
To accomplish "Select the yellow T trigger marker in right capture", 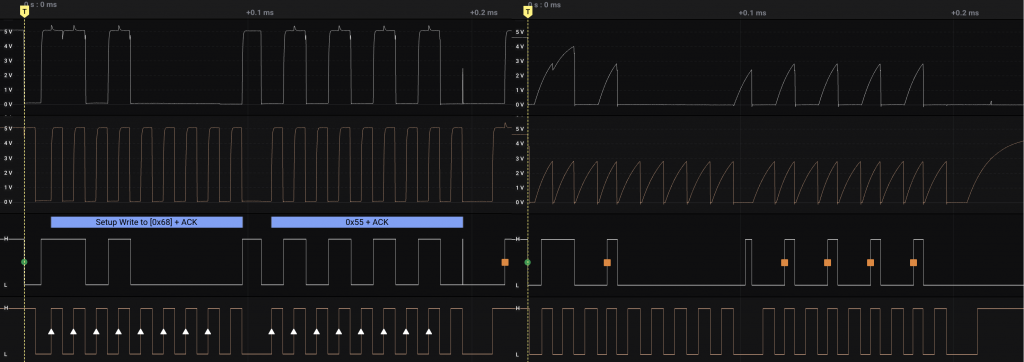I will coord(528,11).
